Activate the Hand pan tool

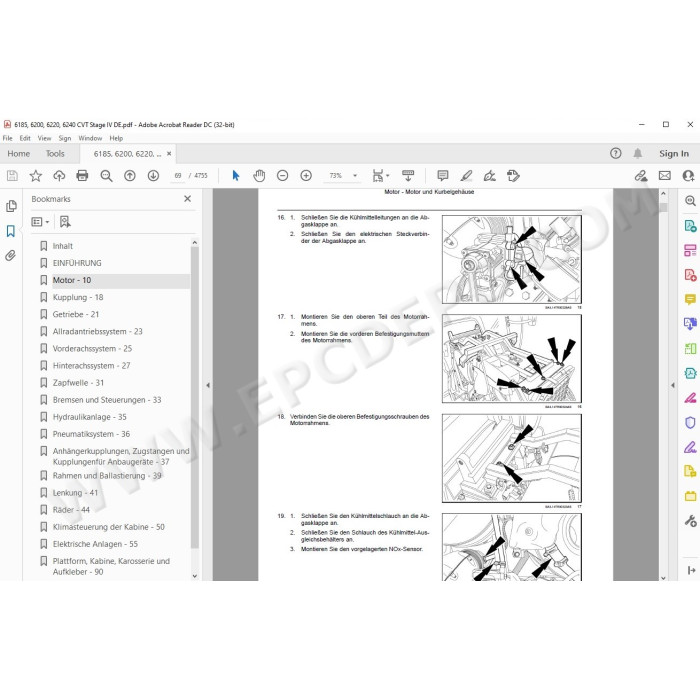(259, 176)
